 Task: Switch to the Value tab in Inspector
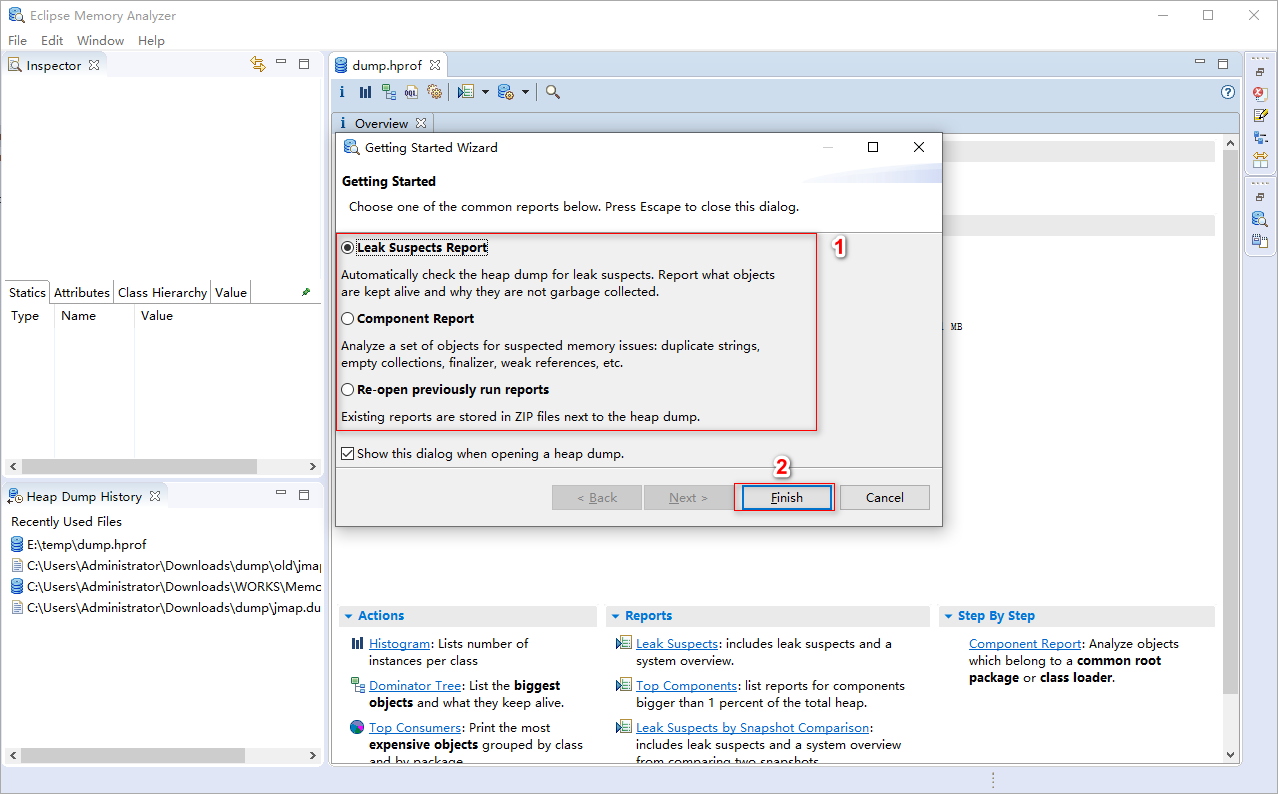tap(230, 292)
